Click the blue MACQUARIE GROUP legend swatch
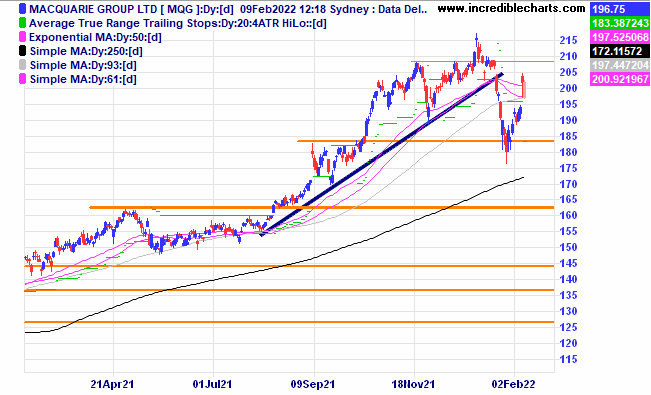651x395 pixels. pos(22,9)
